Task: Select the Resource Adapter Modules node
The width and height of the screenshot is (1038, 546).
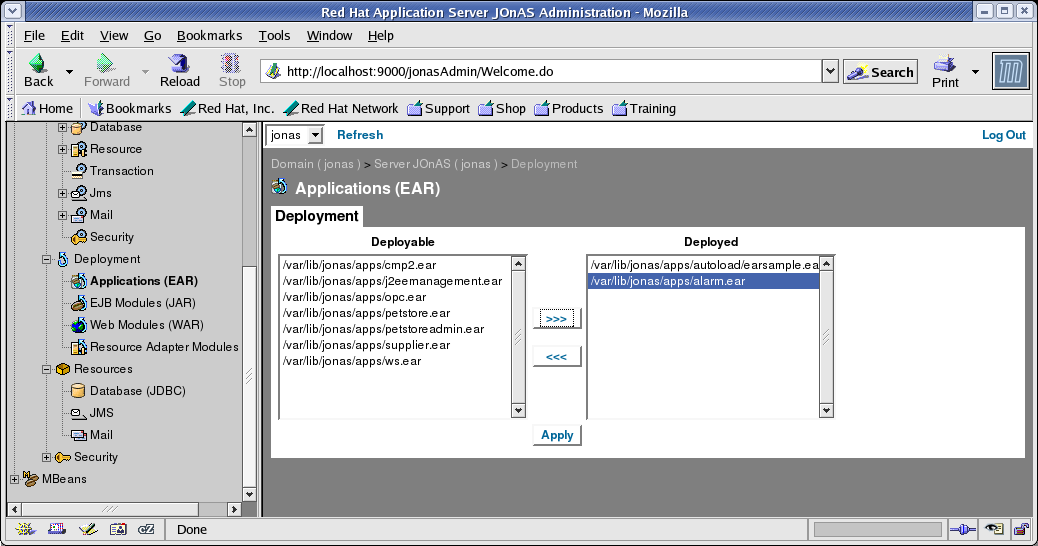Action: coord(164,347)
